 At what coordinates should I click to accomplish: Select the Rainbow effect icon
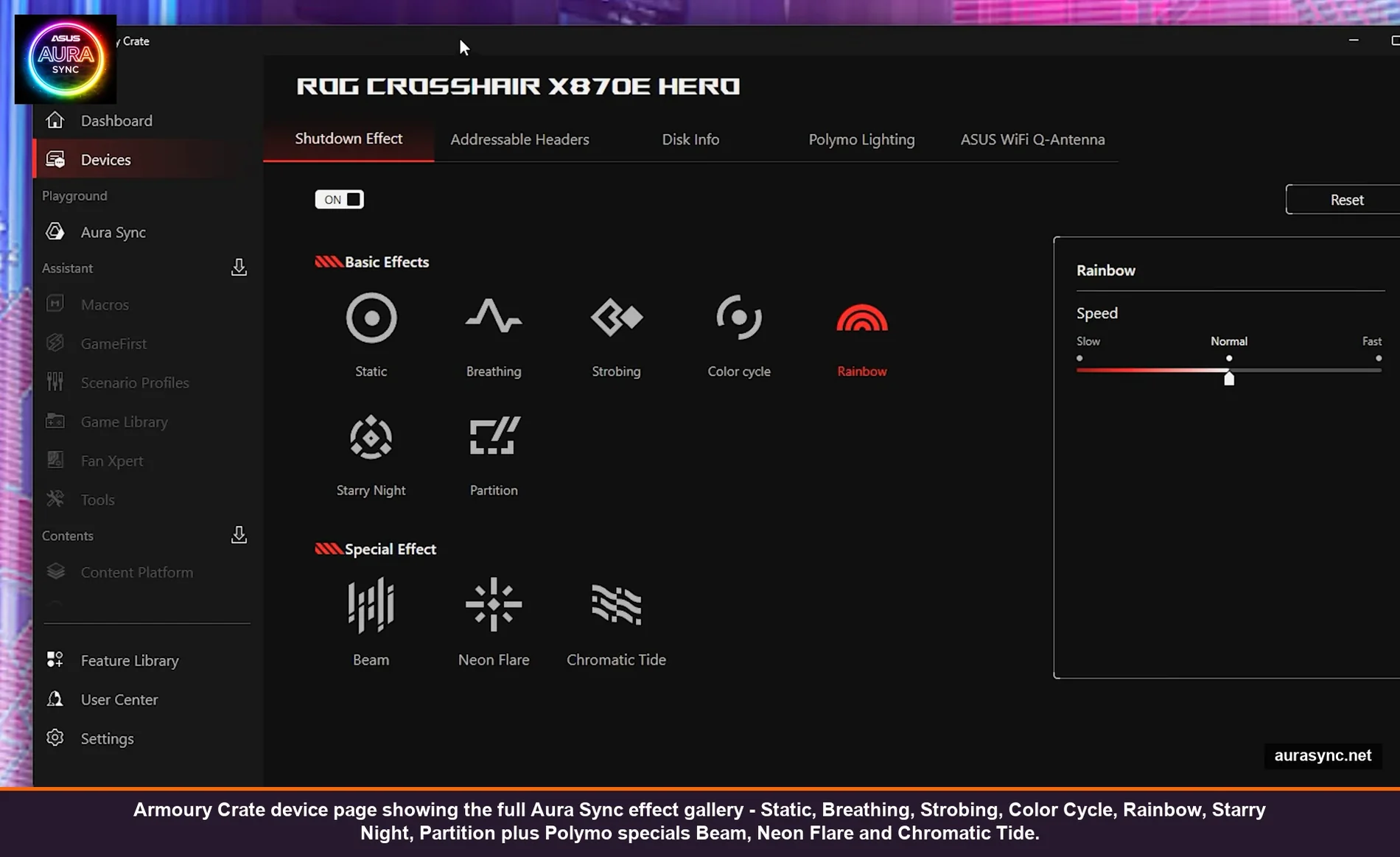coord(861,318)
